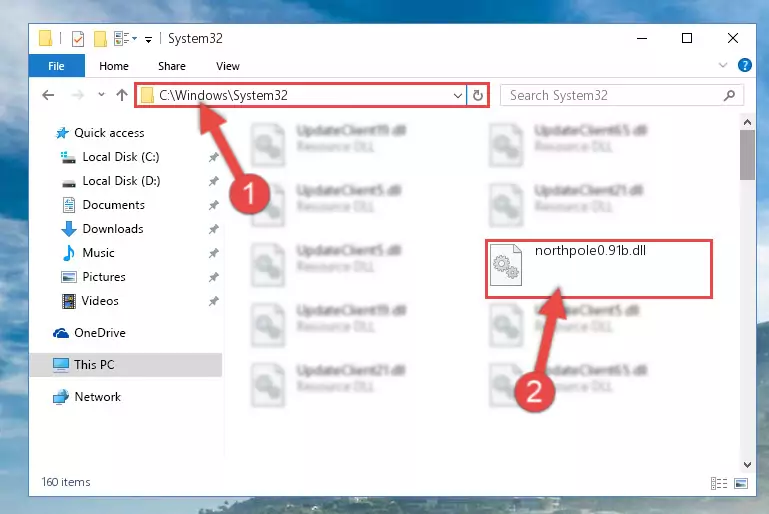Click pin icon next to Downloads

click(x=213, y=229)
